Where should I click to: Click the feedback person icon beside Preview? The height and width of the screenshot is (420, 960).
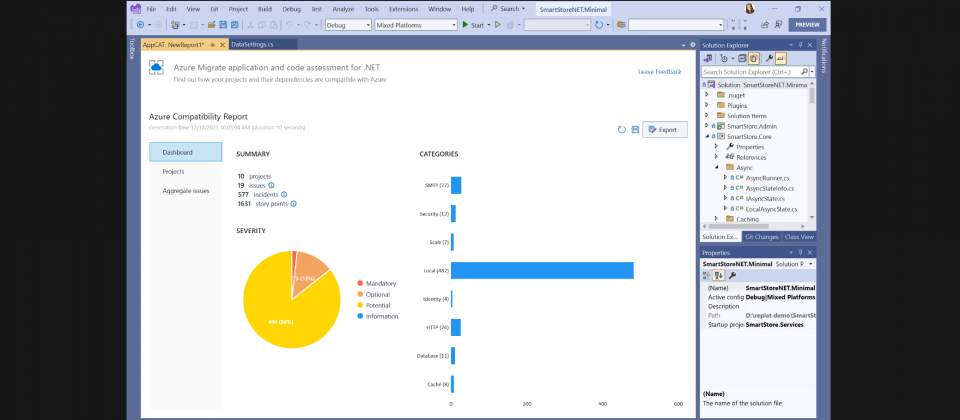pyautogui.click(x=778, y=25)
